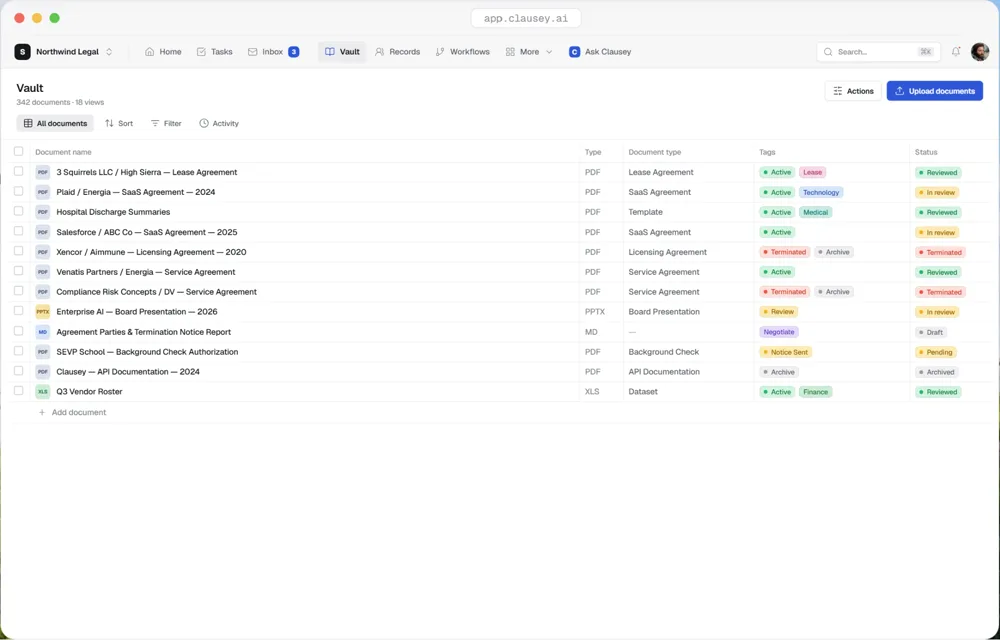Click the Document name column header
The width and height of the screenshot is (1000, 640).
coord(63,152)
